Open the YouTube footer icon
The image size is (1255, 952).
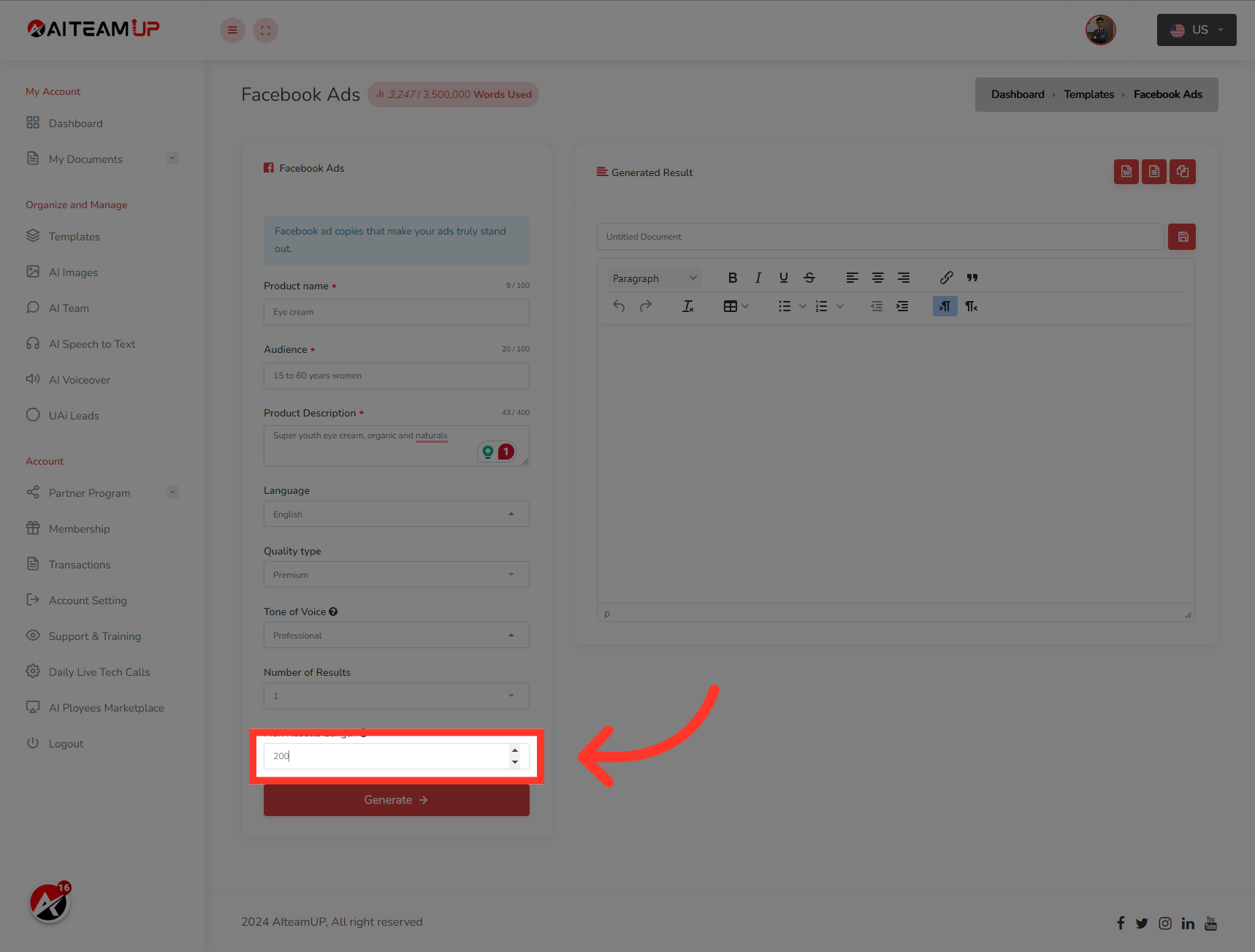(1210, 924)
